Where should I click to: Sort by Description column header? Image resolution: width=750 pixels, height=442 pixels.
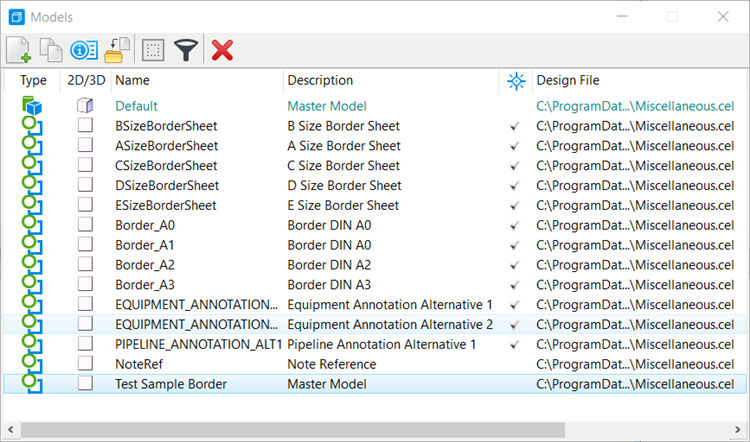(x=320, y=80)
